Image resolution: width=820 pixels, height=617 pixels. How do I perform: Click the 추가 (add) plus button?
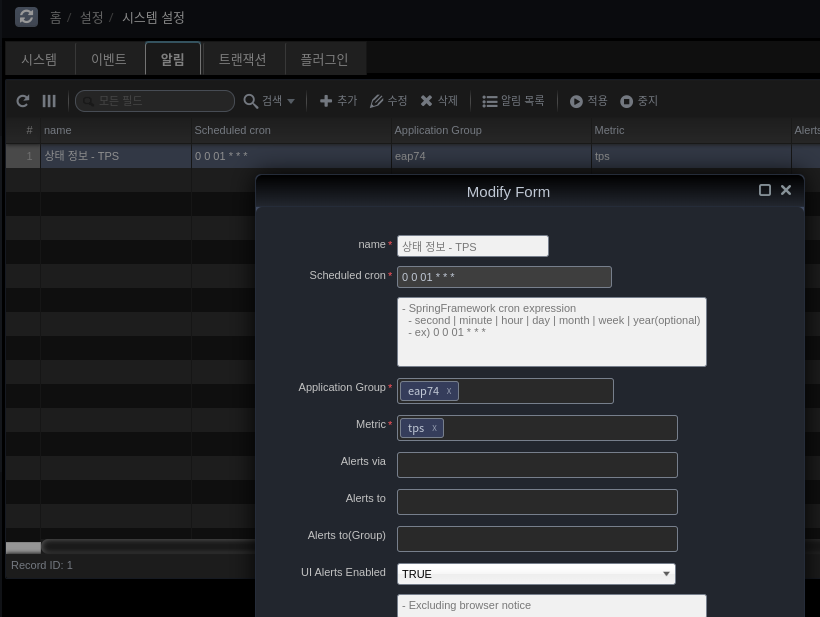coord(338,101)
